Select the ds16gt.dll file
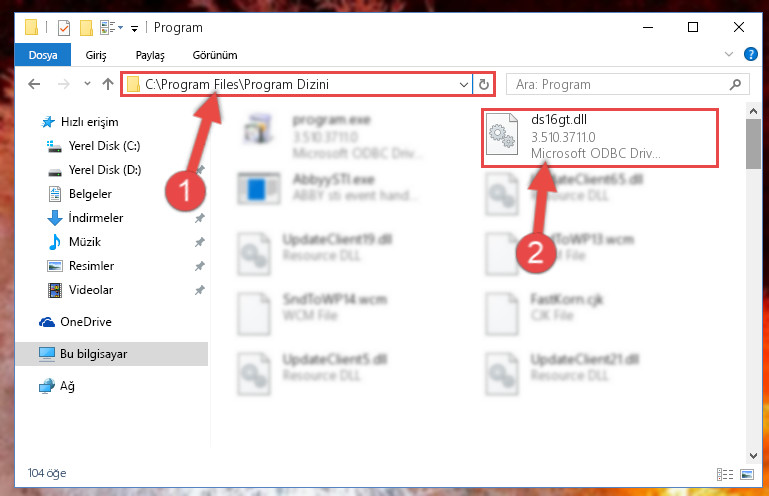769x496 pixels. click(x=600, y=138)
